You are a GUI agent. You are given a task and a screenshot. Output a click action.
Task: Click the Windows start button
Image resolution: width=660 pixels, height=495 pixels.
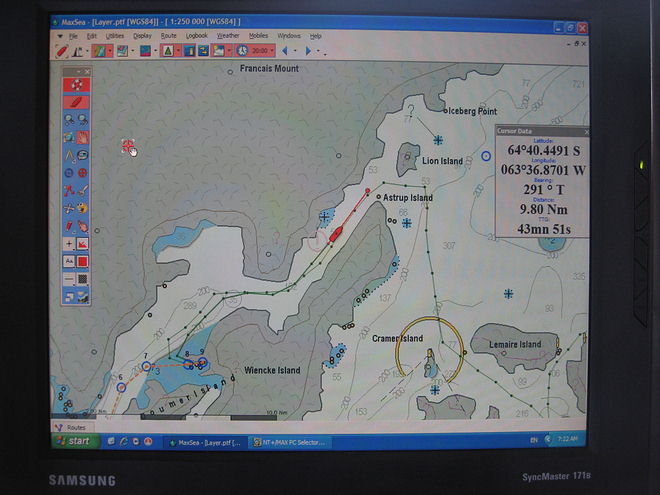click(75, 441)
